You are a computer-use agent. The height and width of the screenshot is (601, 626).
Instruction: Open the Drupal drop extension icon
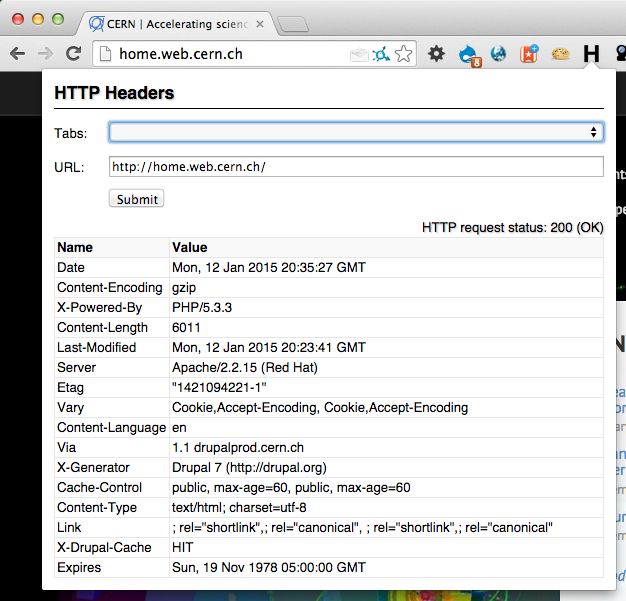470,55
